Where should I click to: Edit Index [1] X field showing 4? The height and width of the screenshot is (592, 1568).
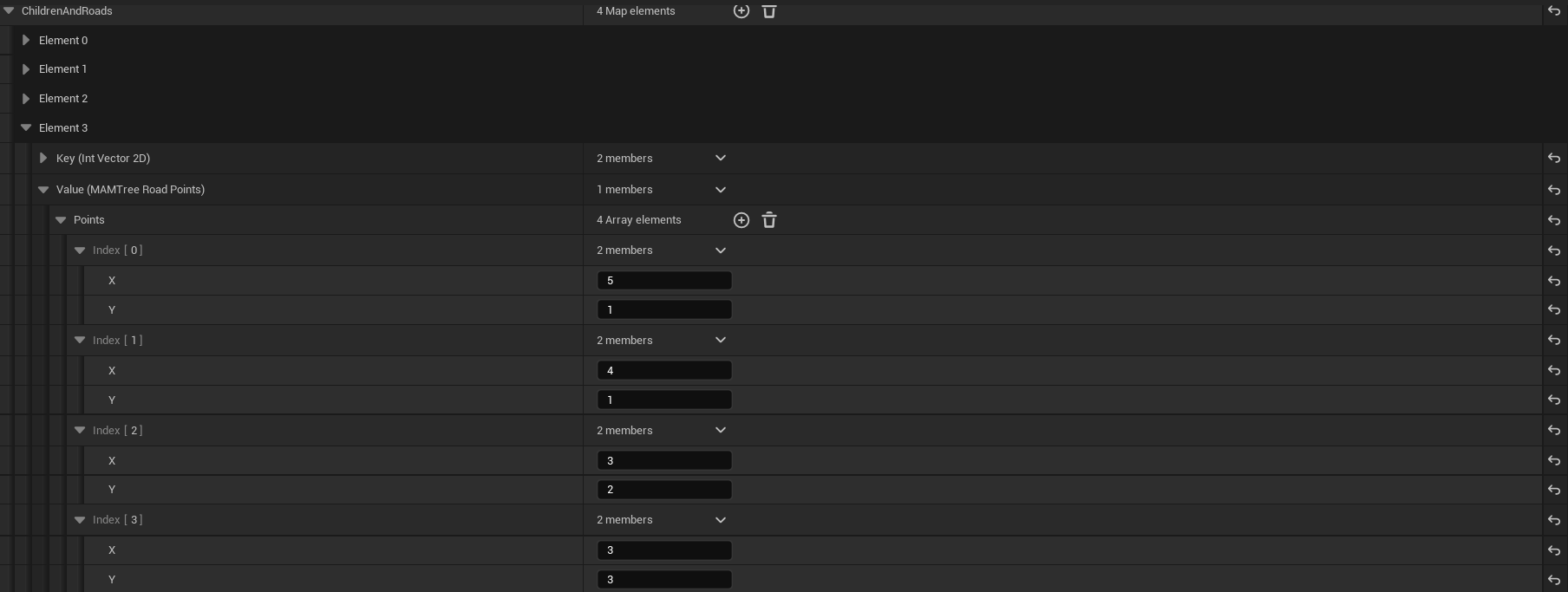pos(664,371)
